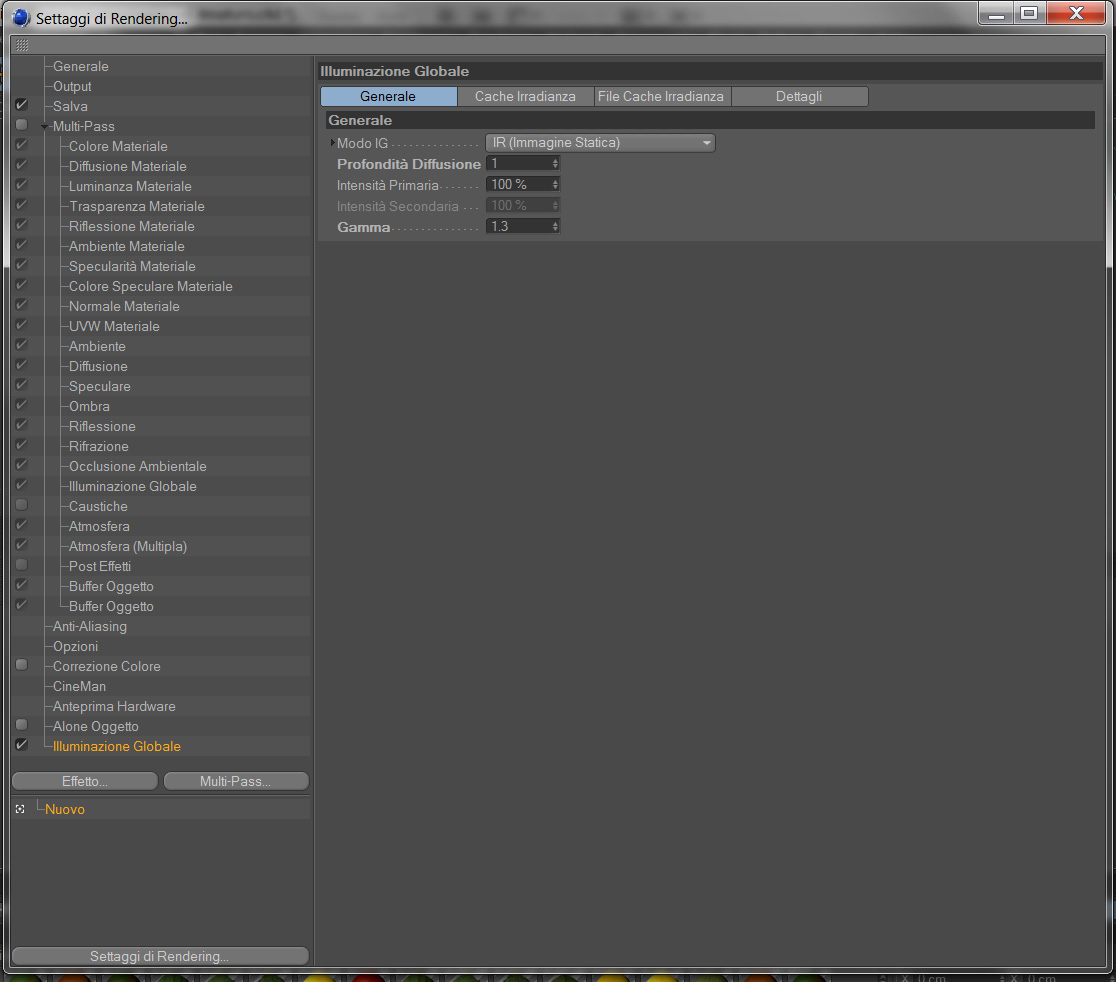Switch to the Cache Irradianza tab
The width and height of the screenshot is (1116, 982).
pos(525,96)
